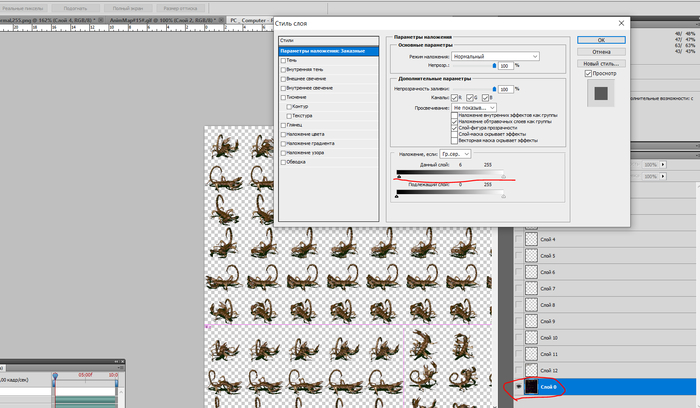The width and height of the screenshot is (700, 408).
Task: Click the black thumbnail of Слой 0
Action: pyautogui.click(x=532, y=386)
